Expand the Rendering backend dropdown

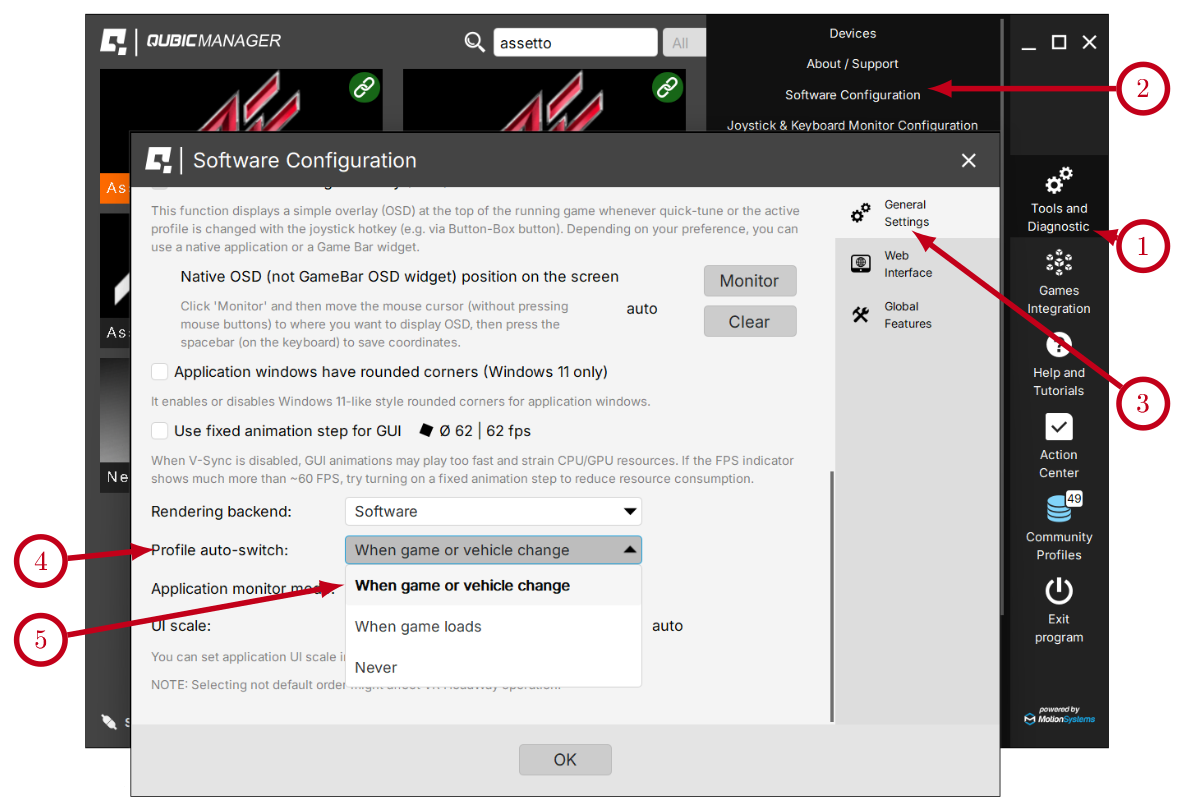pyautogui.click(x=493, y=512)
